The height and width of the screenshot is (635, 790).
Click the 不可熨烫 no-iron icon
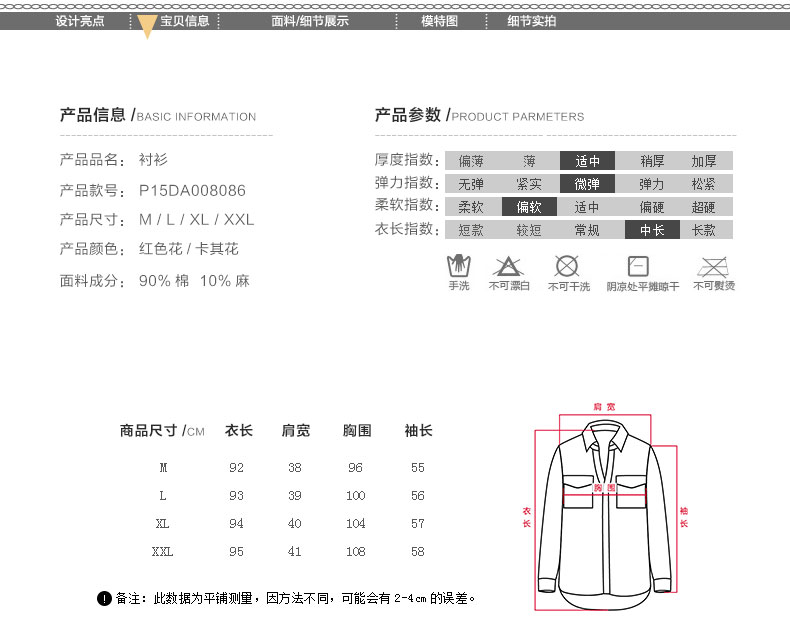coord(713,266)
